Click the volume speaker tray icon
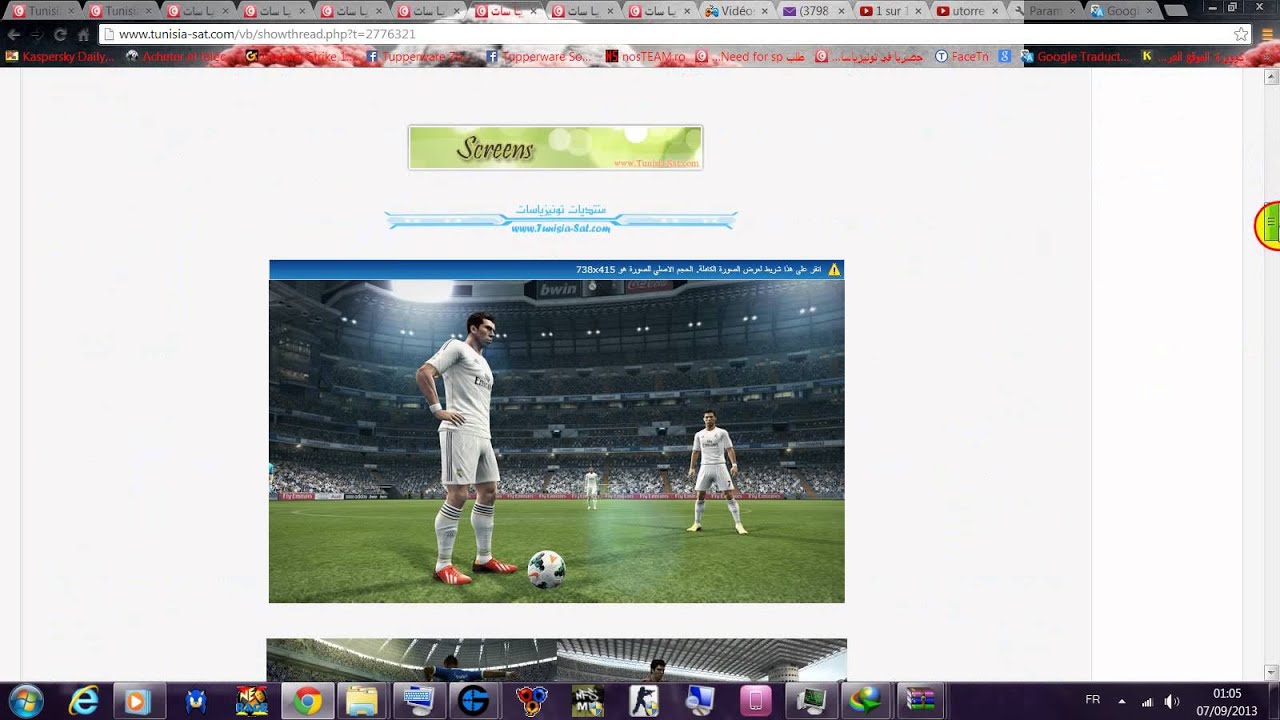 (1172, 701)
